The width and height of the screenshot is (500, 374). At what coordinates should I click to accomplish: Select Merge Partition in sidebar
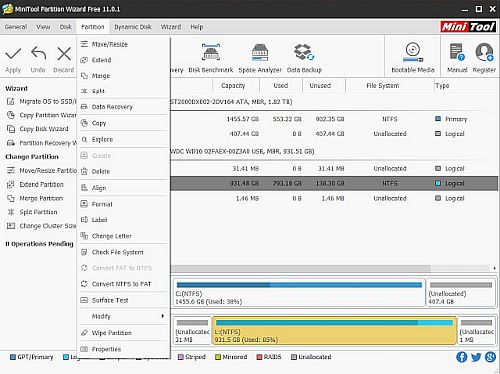[x=35, y=198]
